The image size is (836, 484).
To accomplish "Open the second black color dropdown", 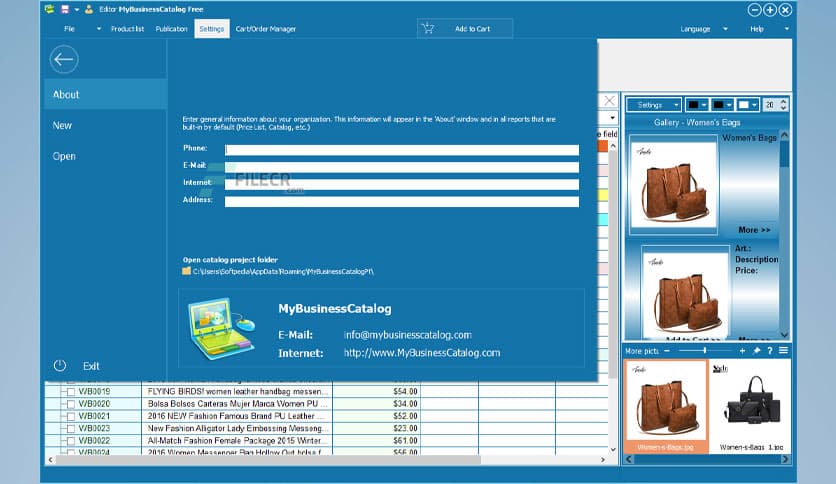I will click(x=722, y=105).
